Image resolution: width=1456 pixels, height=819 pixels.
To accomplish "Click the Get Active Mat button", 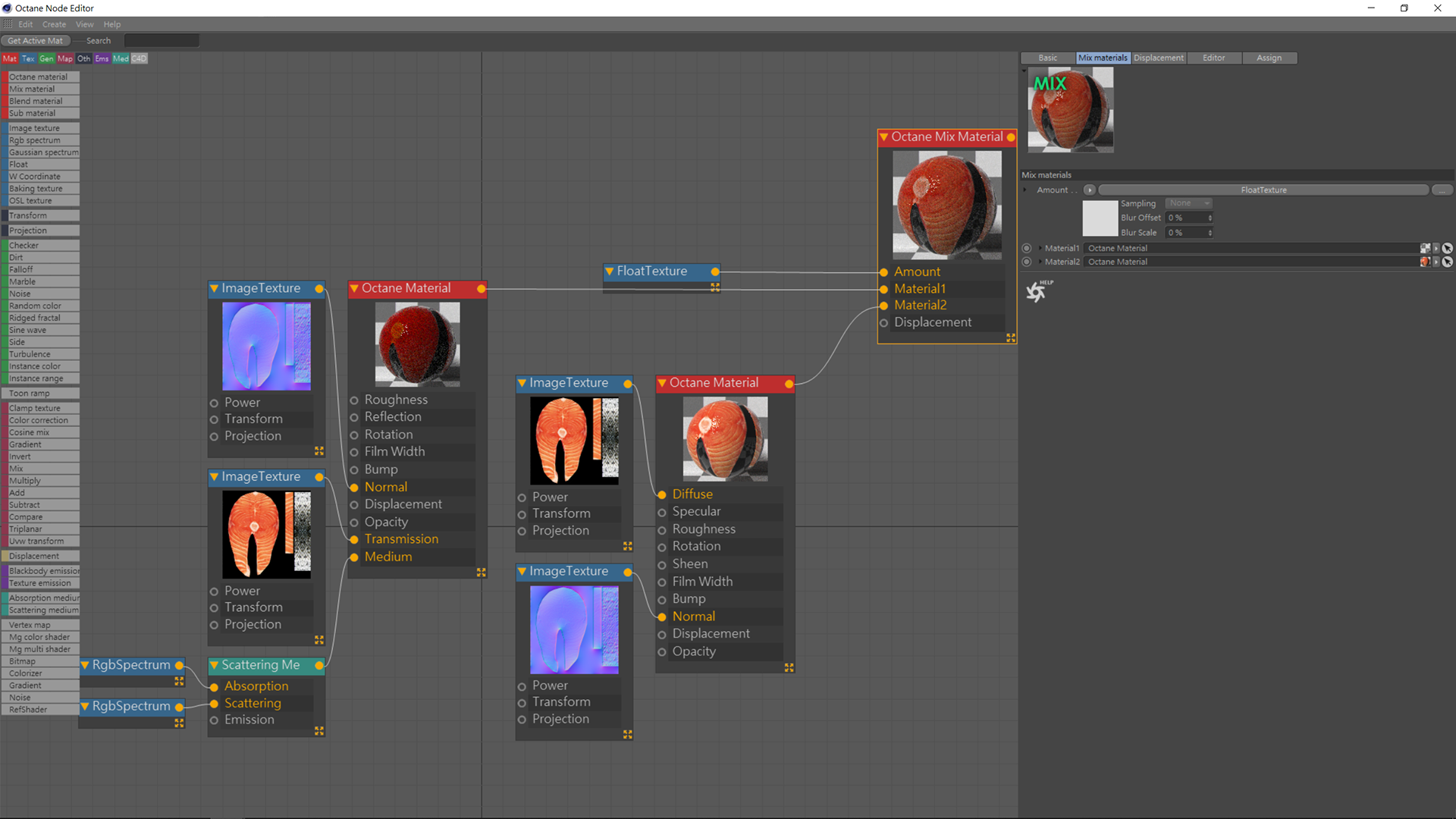I will coord(36,41).
